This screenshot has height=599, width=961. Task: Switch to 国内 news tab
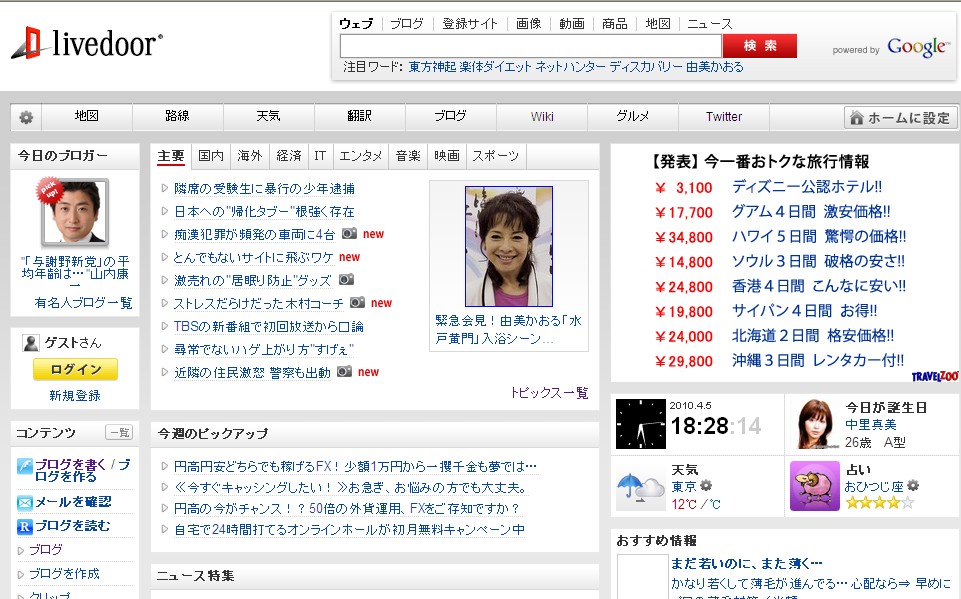pos(211,156)
